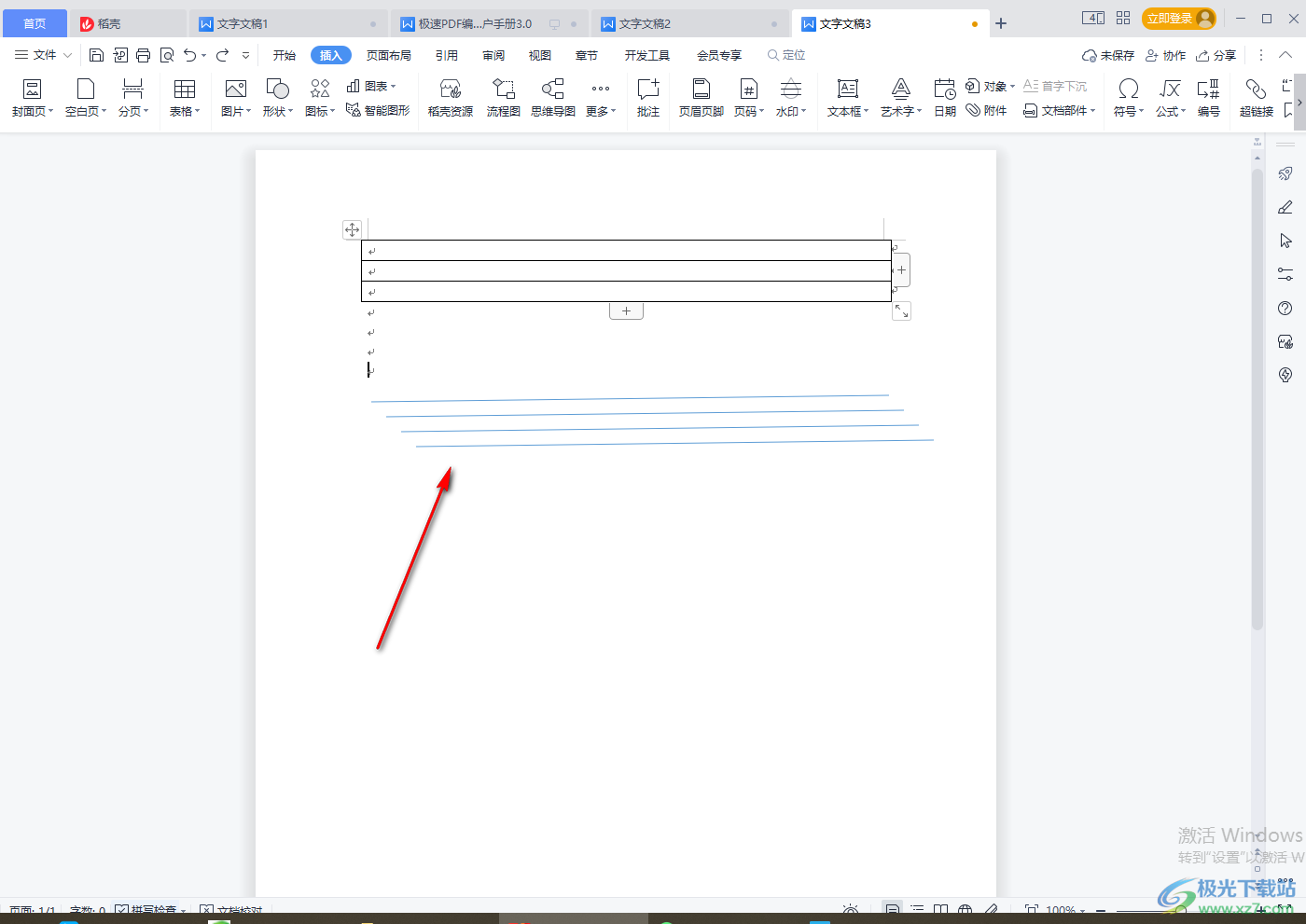Screen dimensions: 1306x924
Task: Open the 图表 chart dropdown
Action: click(371, 86)
